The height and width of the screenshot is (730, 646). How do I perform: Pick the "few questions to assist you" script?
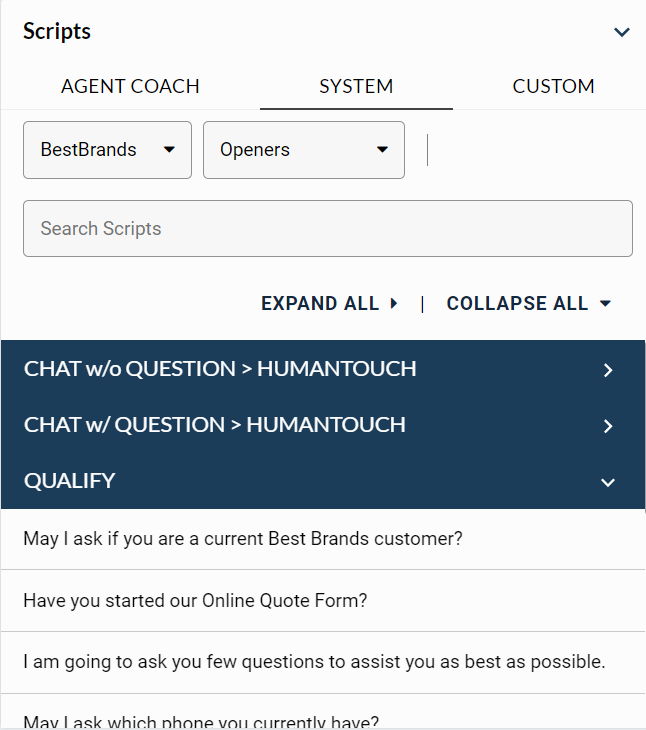[314, 662]
